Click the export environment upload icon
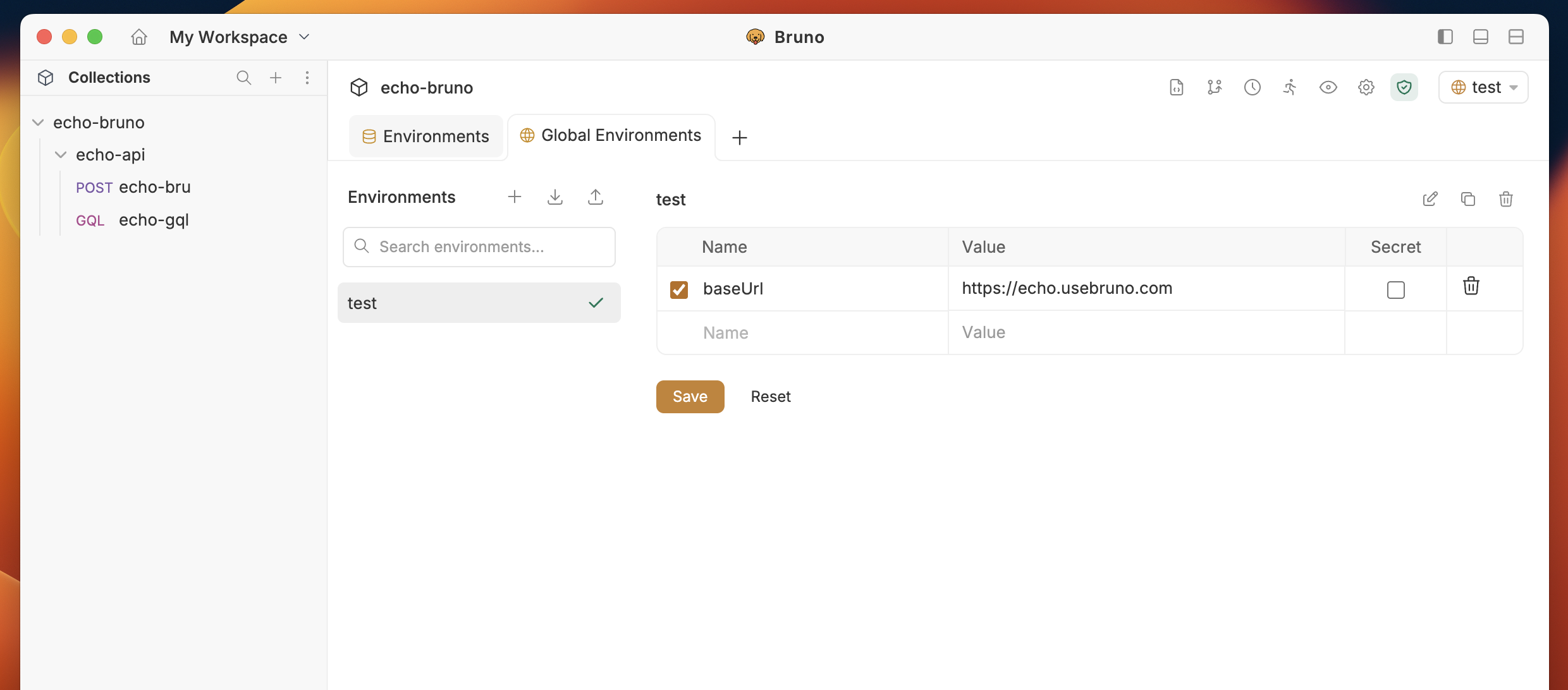 pos(595,197)
